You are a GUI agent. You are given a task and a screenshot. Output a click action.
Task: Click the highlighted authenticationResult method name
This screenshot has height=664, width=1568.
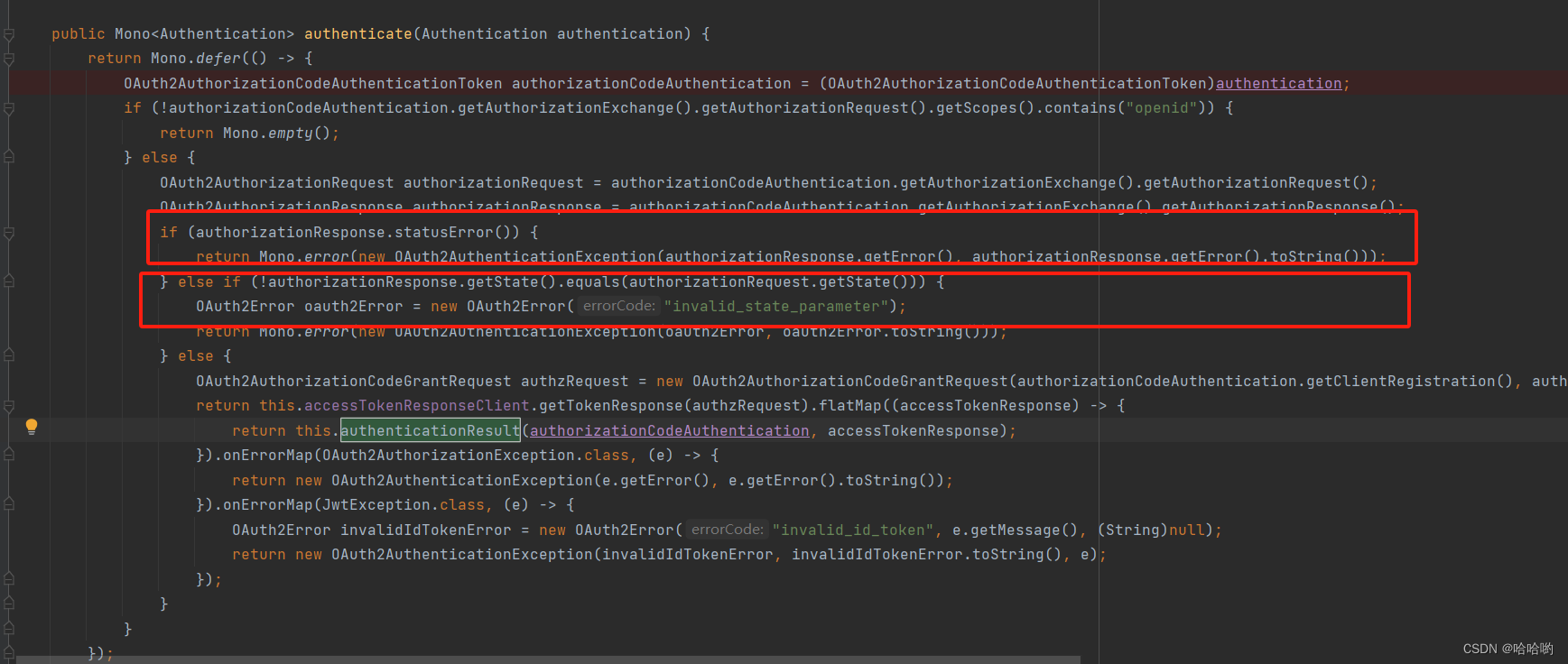coord(431,430)
